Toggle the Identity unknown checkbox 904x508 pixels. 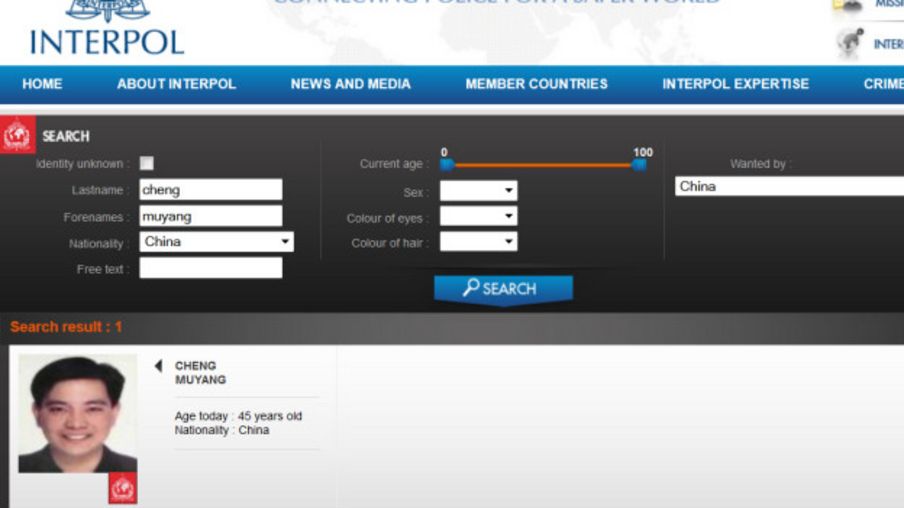click(146, 163)
